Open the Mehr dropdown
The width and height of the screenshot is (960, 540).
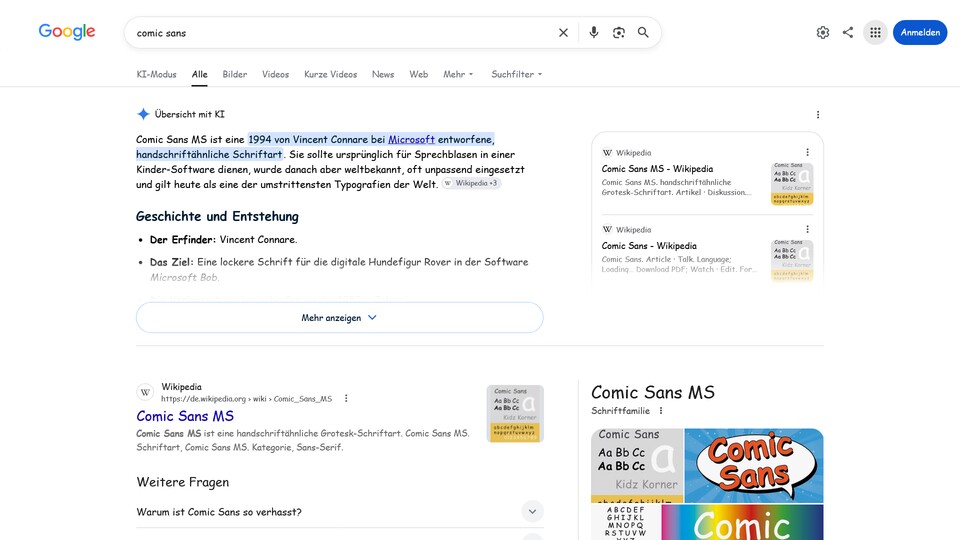[x=458, y=74]
